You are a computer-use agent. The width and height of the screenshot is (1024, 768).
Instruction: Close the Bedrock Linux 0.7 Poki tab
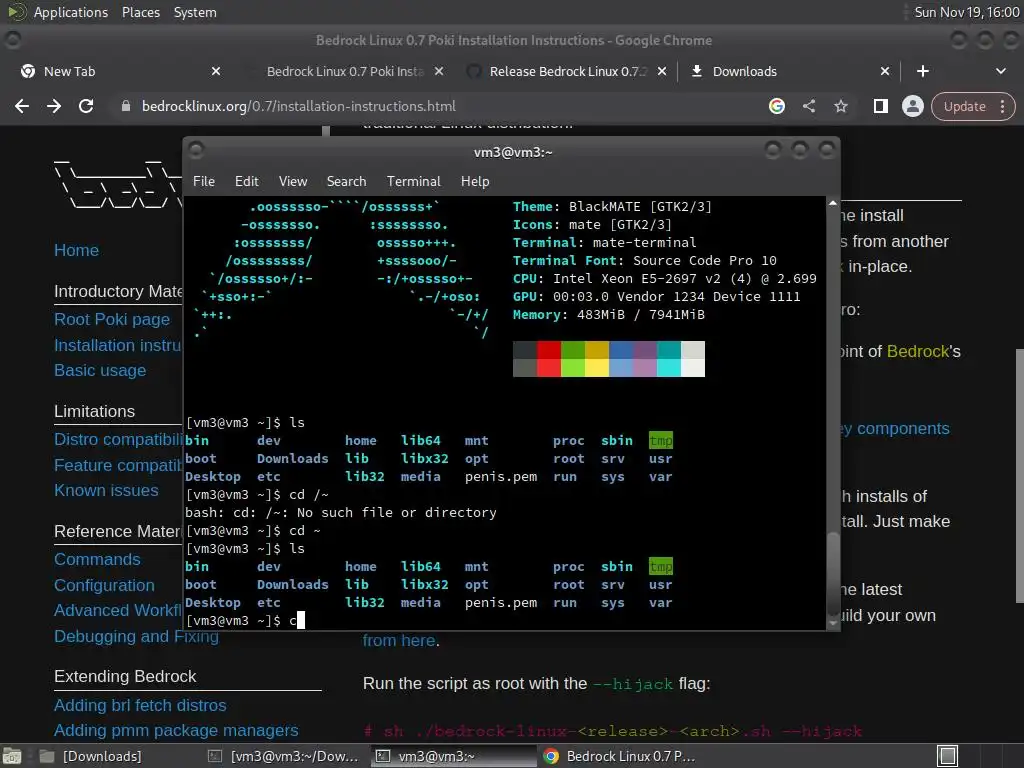(x=439, y=71)
